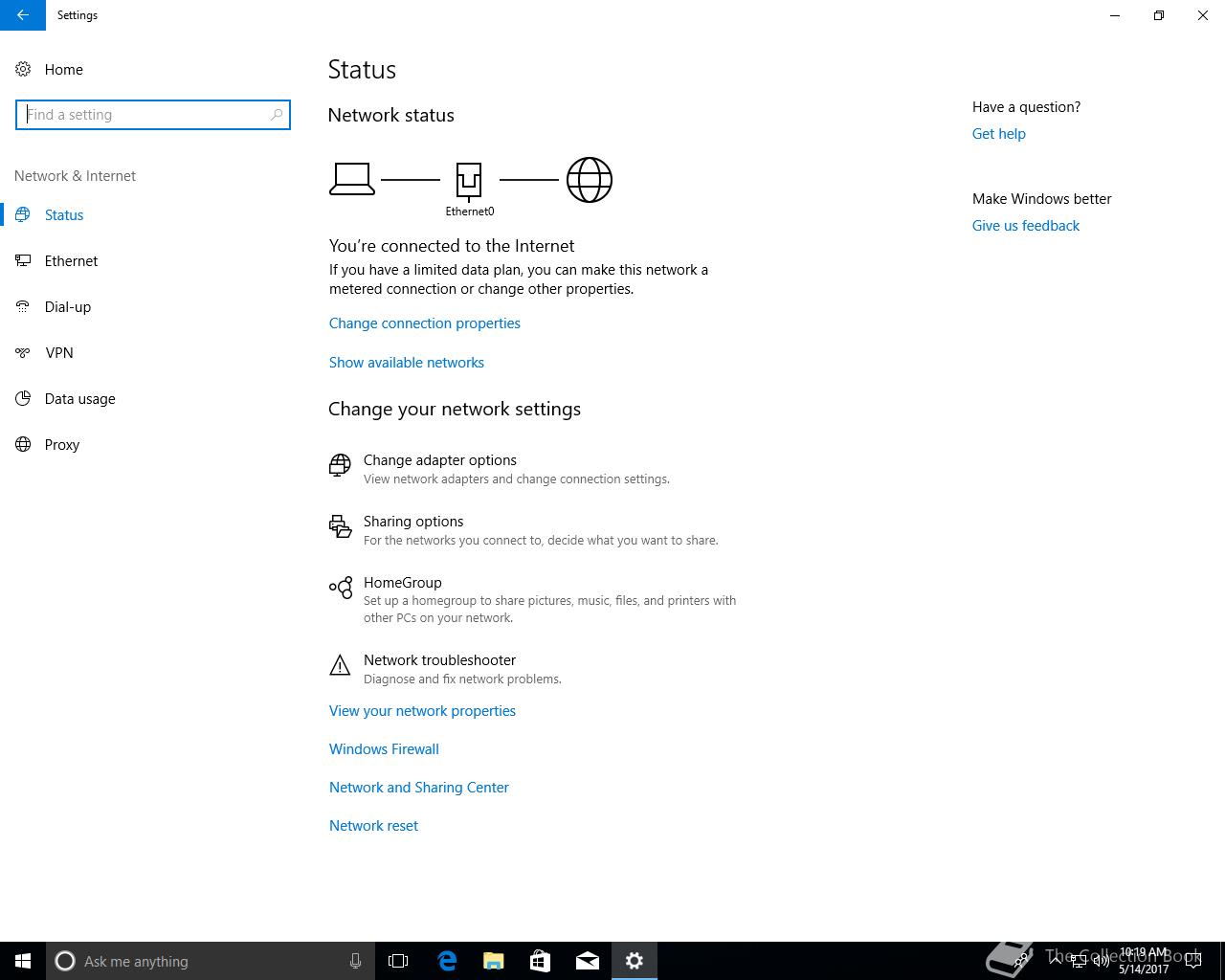1225x980 pixels.
Task: Click the Proxy globe icon in the sidebar
Action: pyautogui.click(x=23, y=444)
